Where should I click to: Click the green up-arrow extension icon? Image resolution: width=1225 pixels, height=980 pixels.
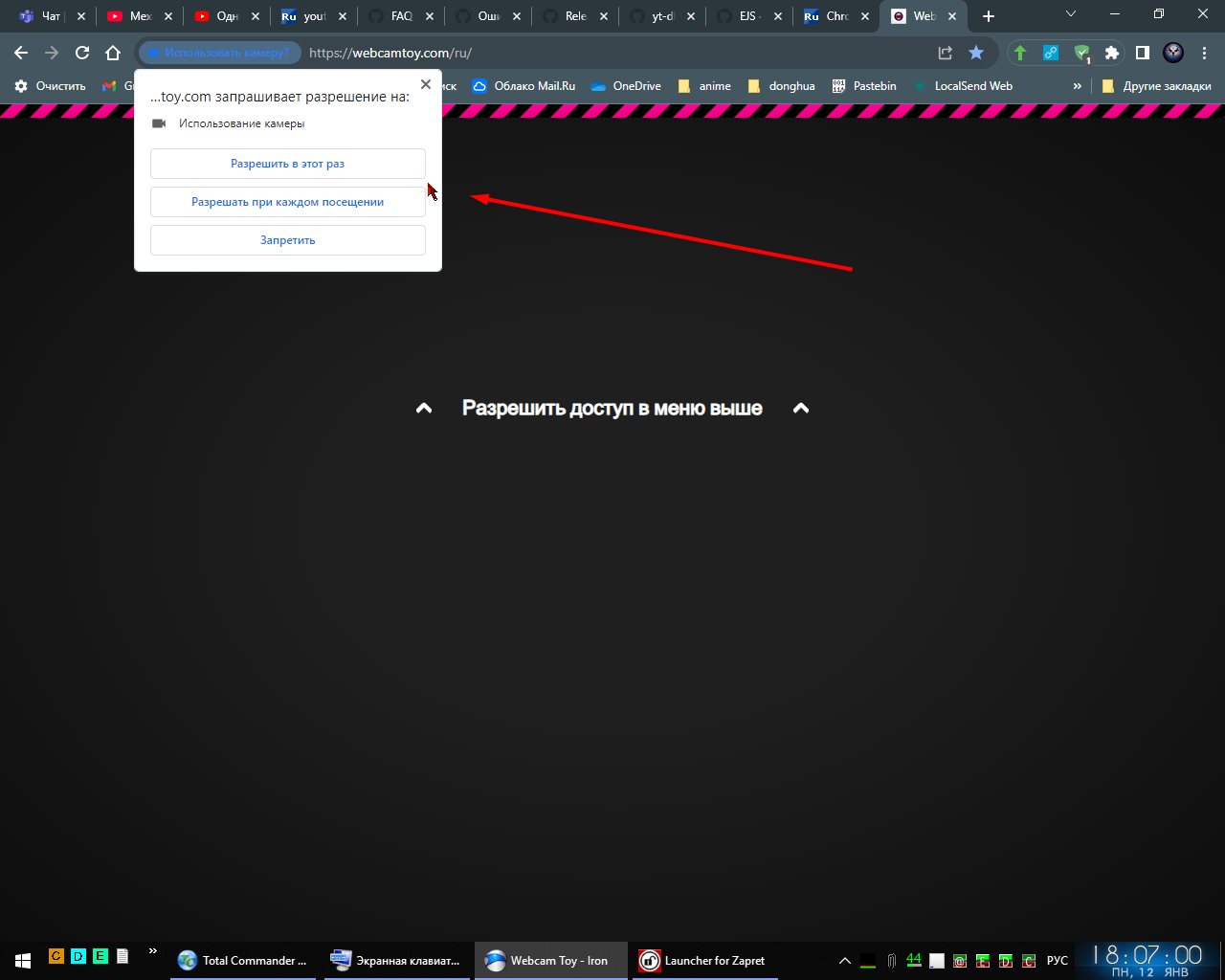click(x=1020, y=53)
